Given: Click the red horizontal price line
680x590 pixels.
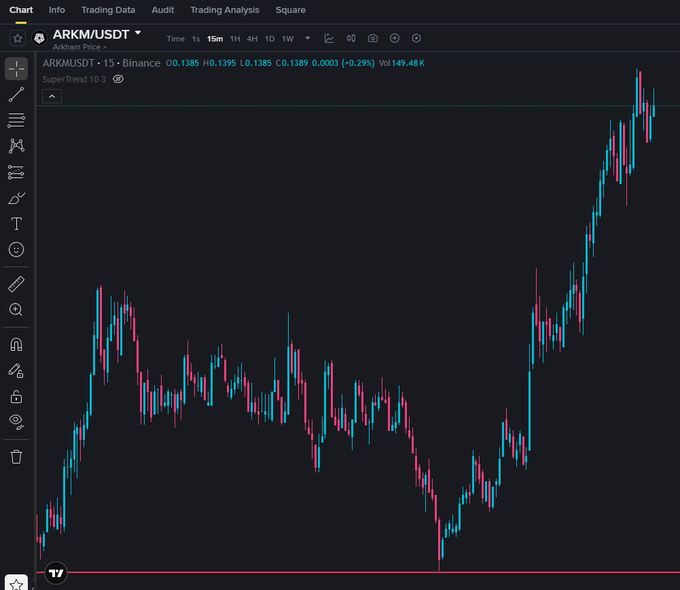Looking at the screenshot, I should 358,573.
